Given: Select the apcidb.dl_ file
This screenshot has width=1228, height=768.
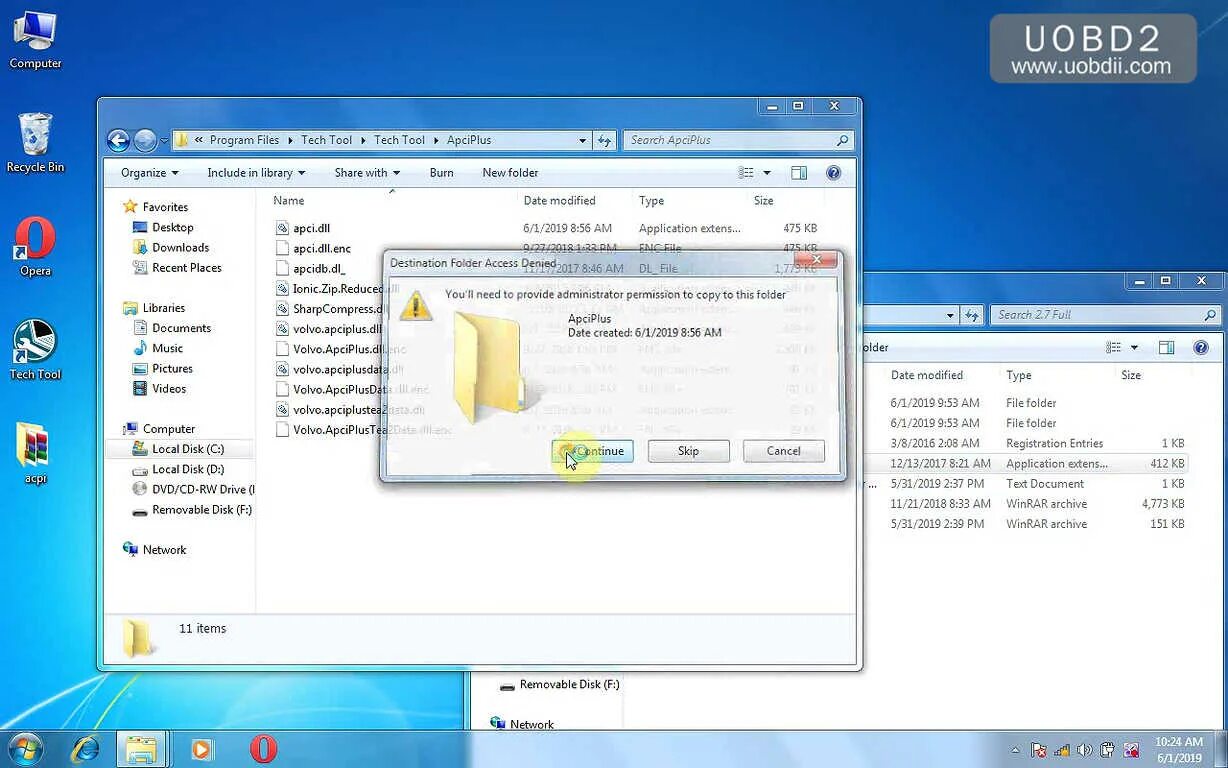Looking at the screenshot, I should 319,269.
